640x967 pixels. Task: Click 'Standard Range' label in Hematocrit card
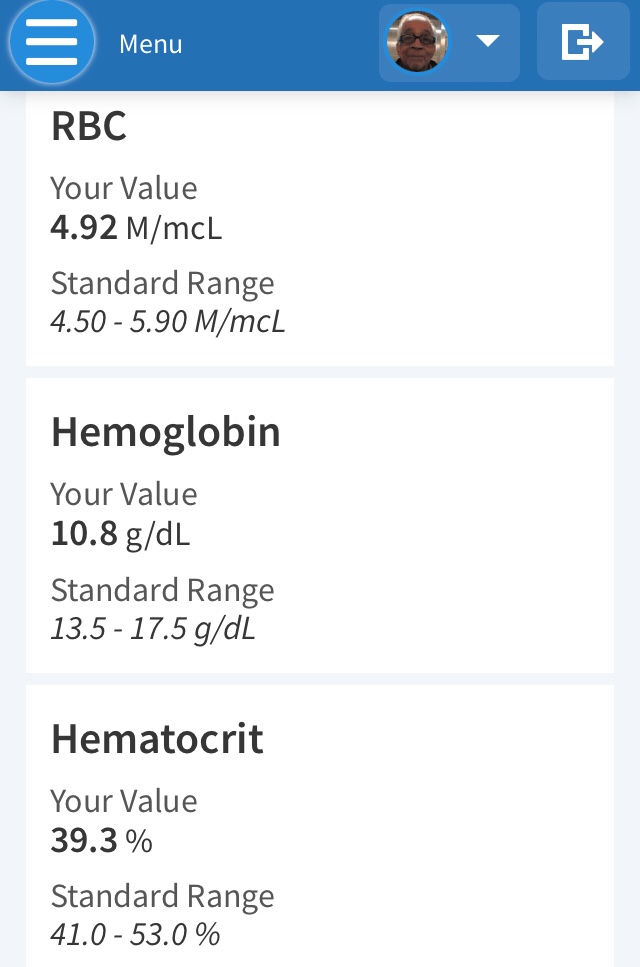click(162, 896)
